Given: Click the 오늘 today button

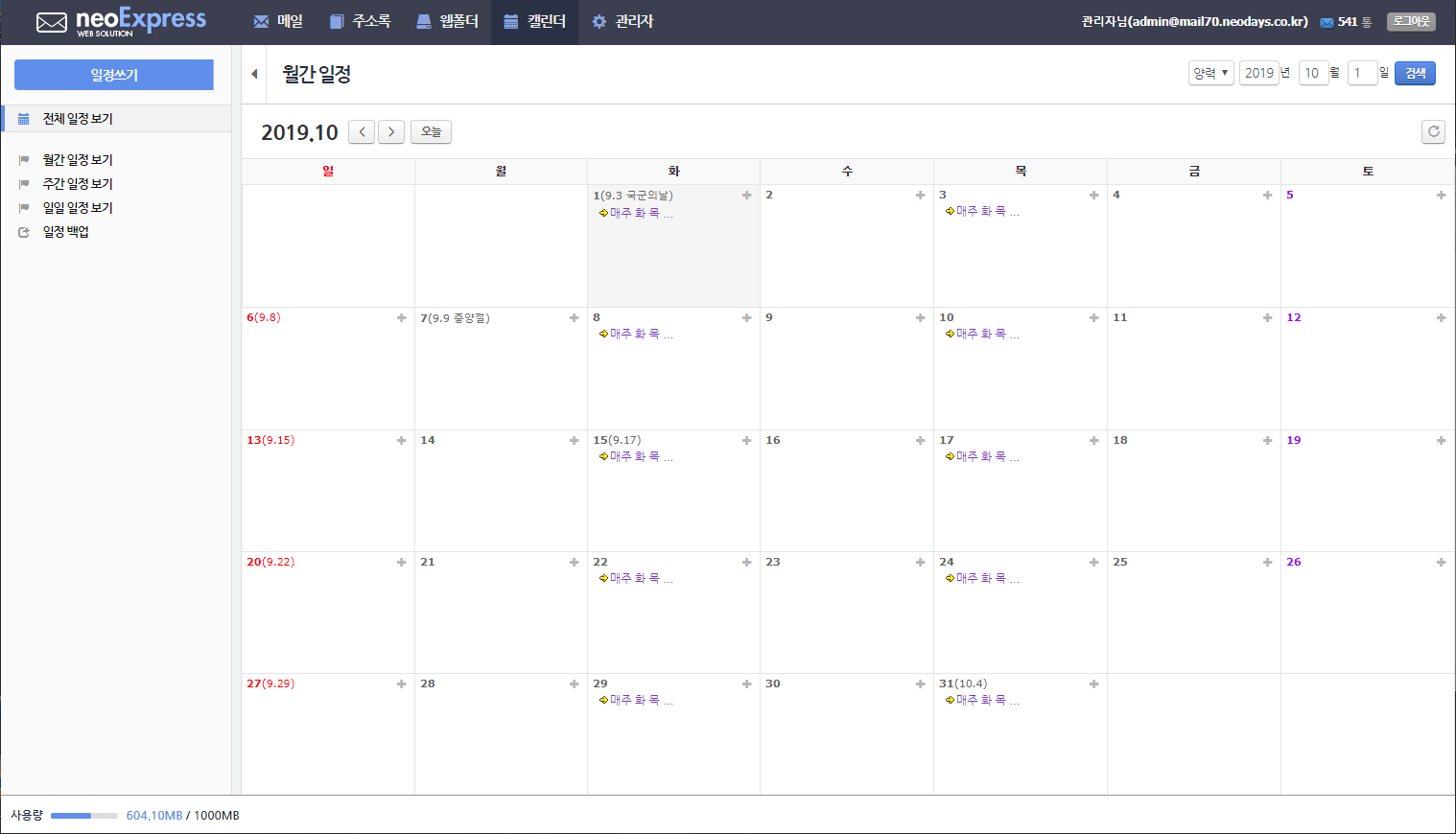Looking at the screenshot, I should (431, 132).
